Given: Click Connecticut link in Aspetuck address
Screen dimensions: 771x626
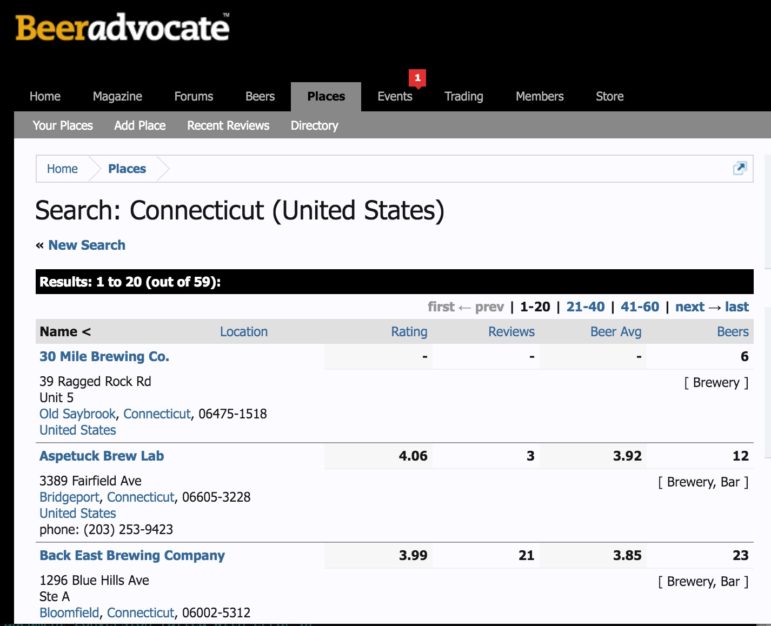Looking at the screenshot, I should [140, 497].
